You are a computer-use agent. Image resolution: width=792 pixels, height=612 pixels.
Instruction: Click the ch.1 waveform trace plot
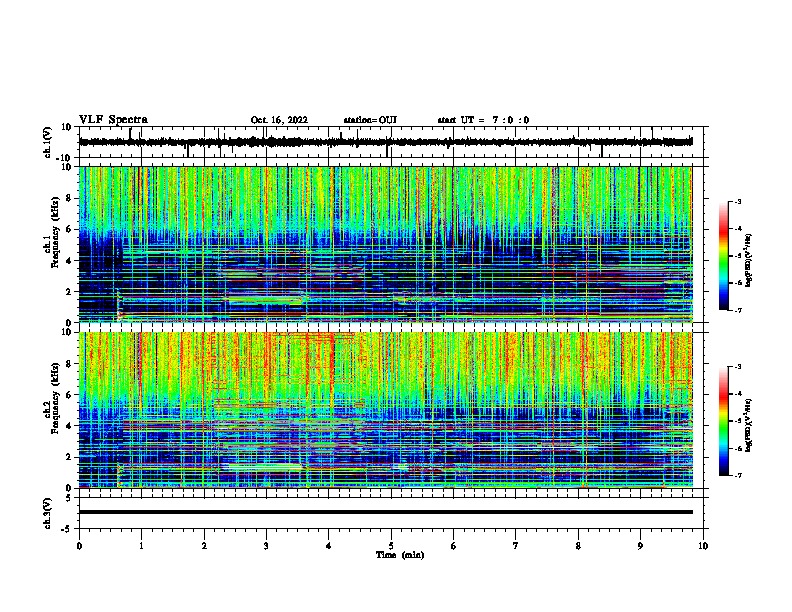385,142
